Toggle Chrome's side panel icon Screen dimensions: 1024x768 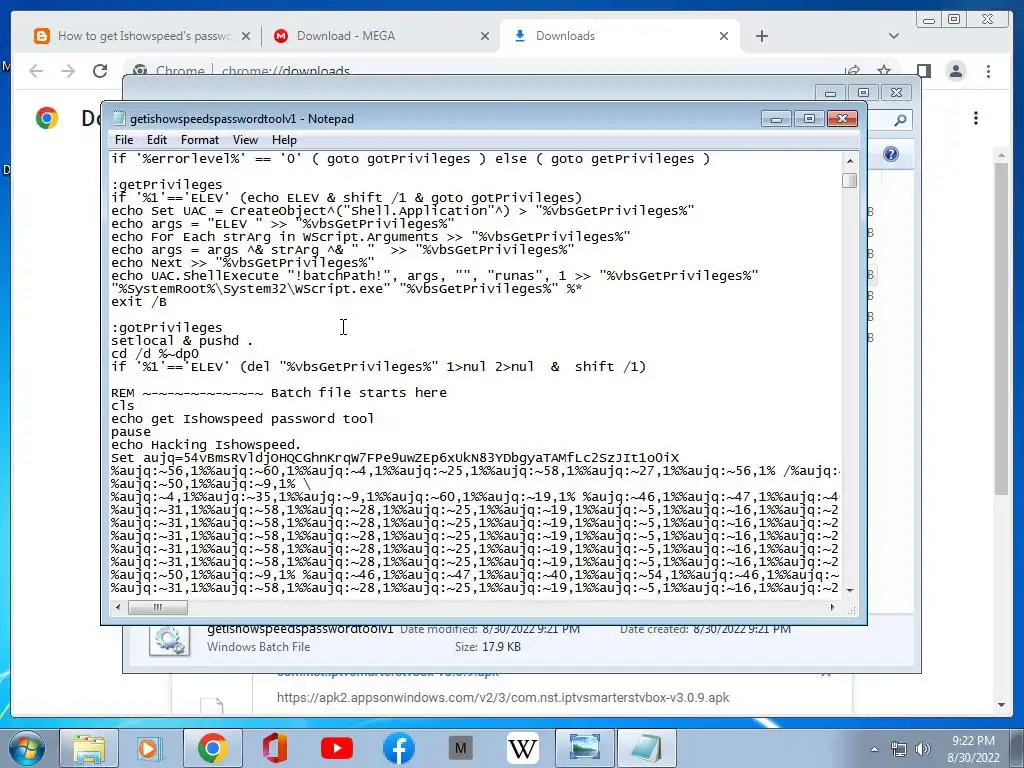click(923, 71)
